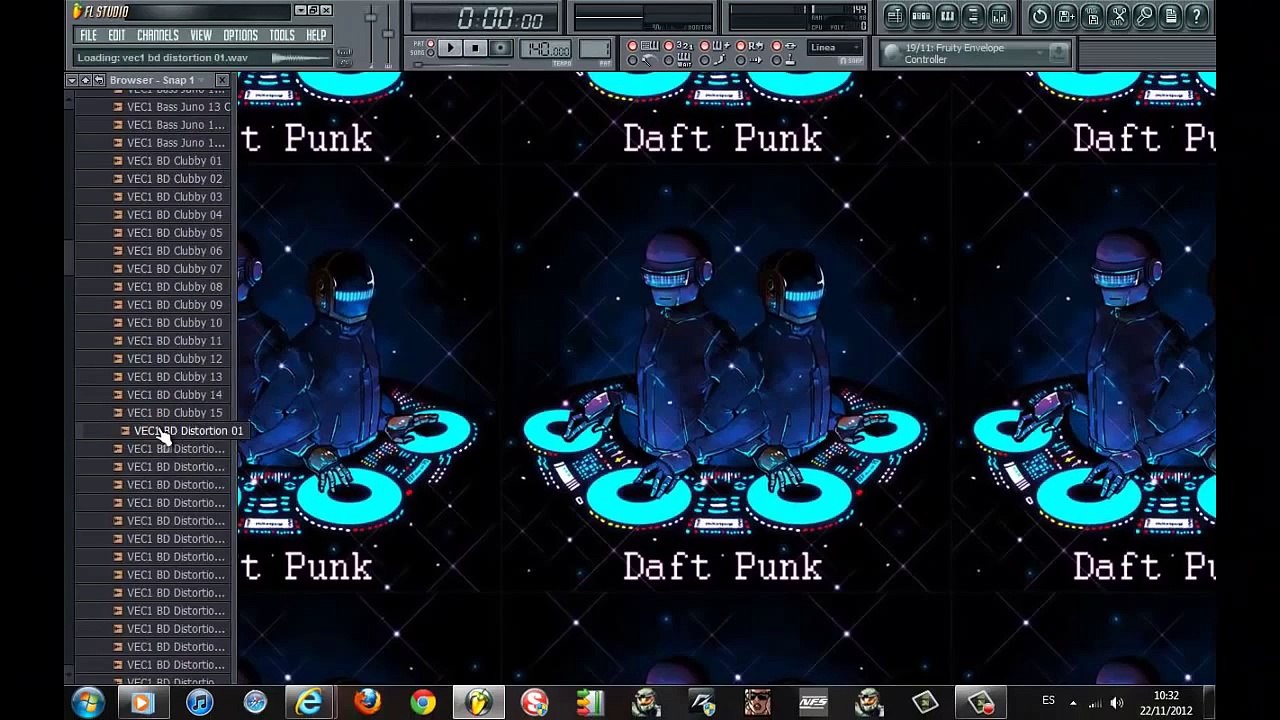Open Firefox from the taskbar

(367, 702)
